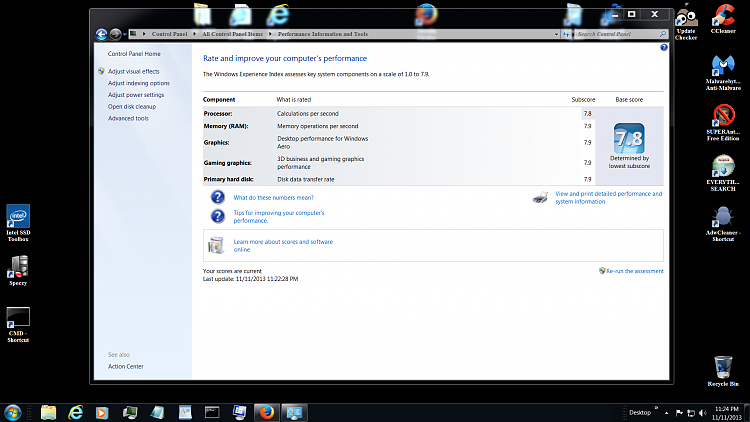Open Recycle Bin desktop icon
The image size is (750, 422).
(x=723, y=371)
